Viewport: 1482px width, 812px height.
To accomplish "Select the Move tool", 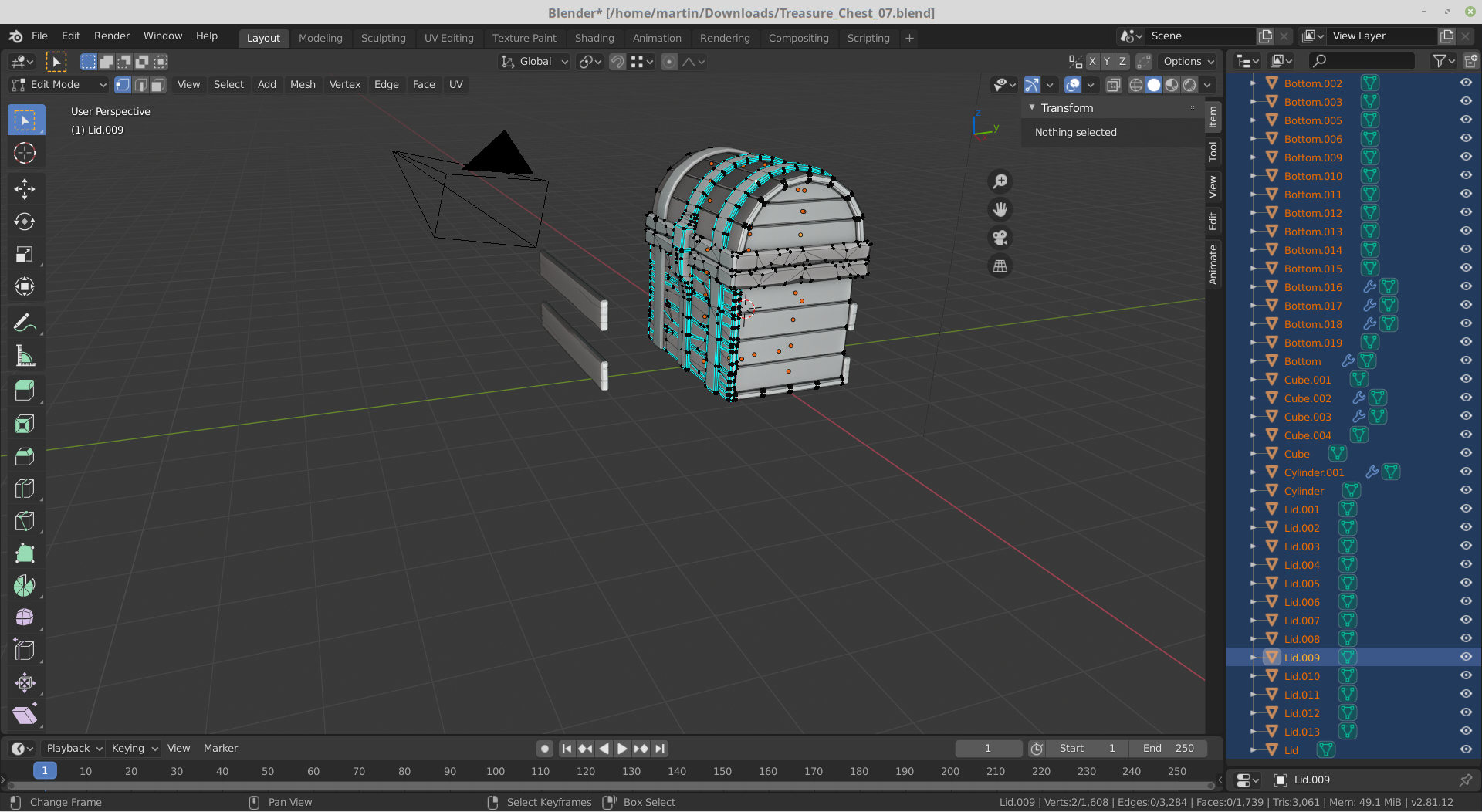I will coord(25,189).
